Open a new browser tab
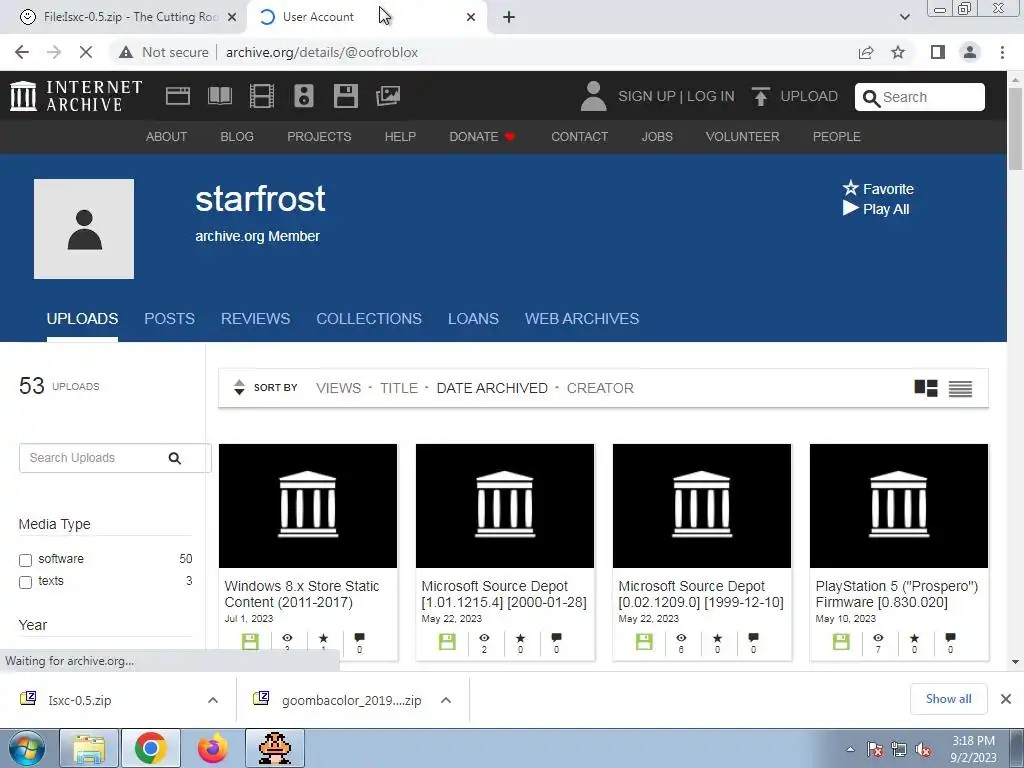The image size is (1024, 768). 509,17
